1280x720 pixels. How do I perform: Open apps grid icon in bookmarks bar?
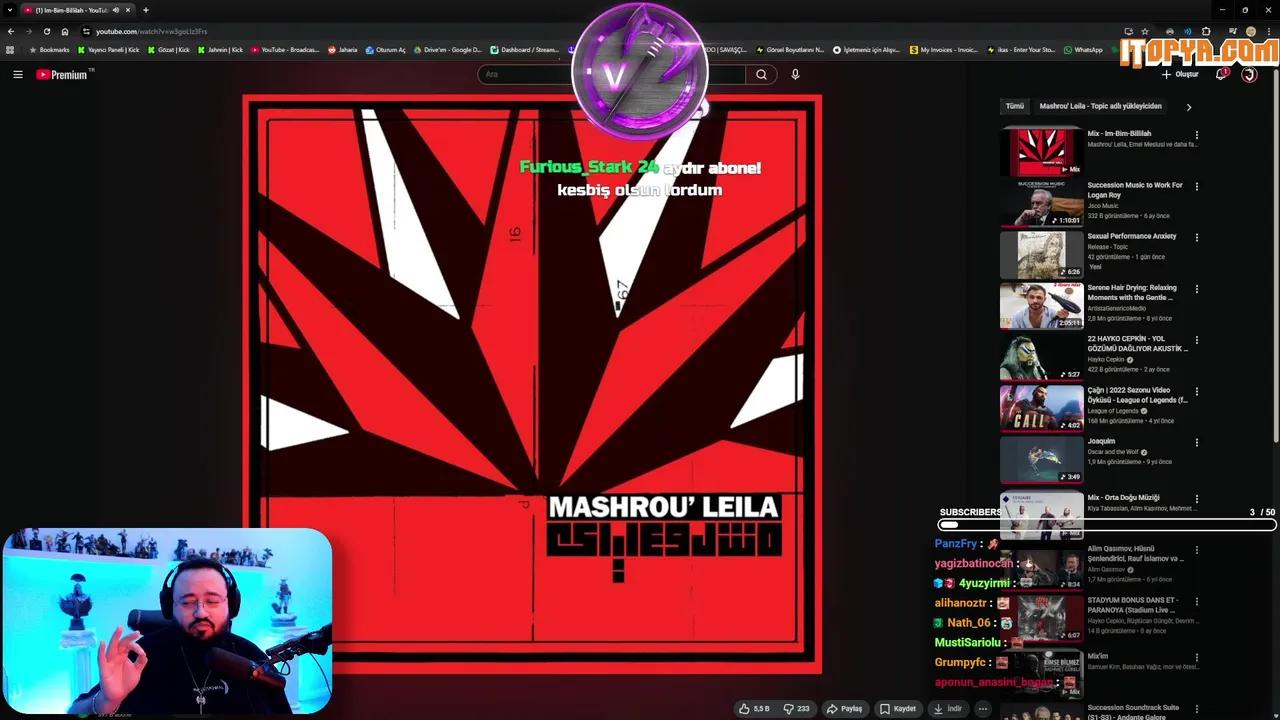[x=10, y=49]
